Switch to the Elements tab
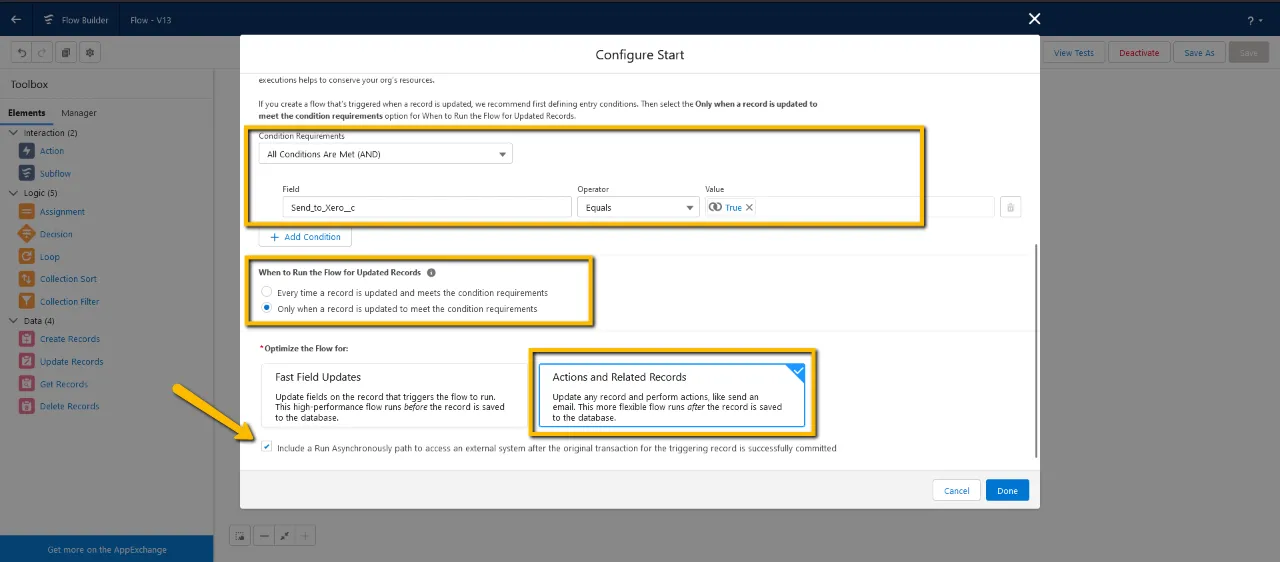1280x562 pixels. (27, 113)
